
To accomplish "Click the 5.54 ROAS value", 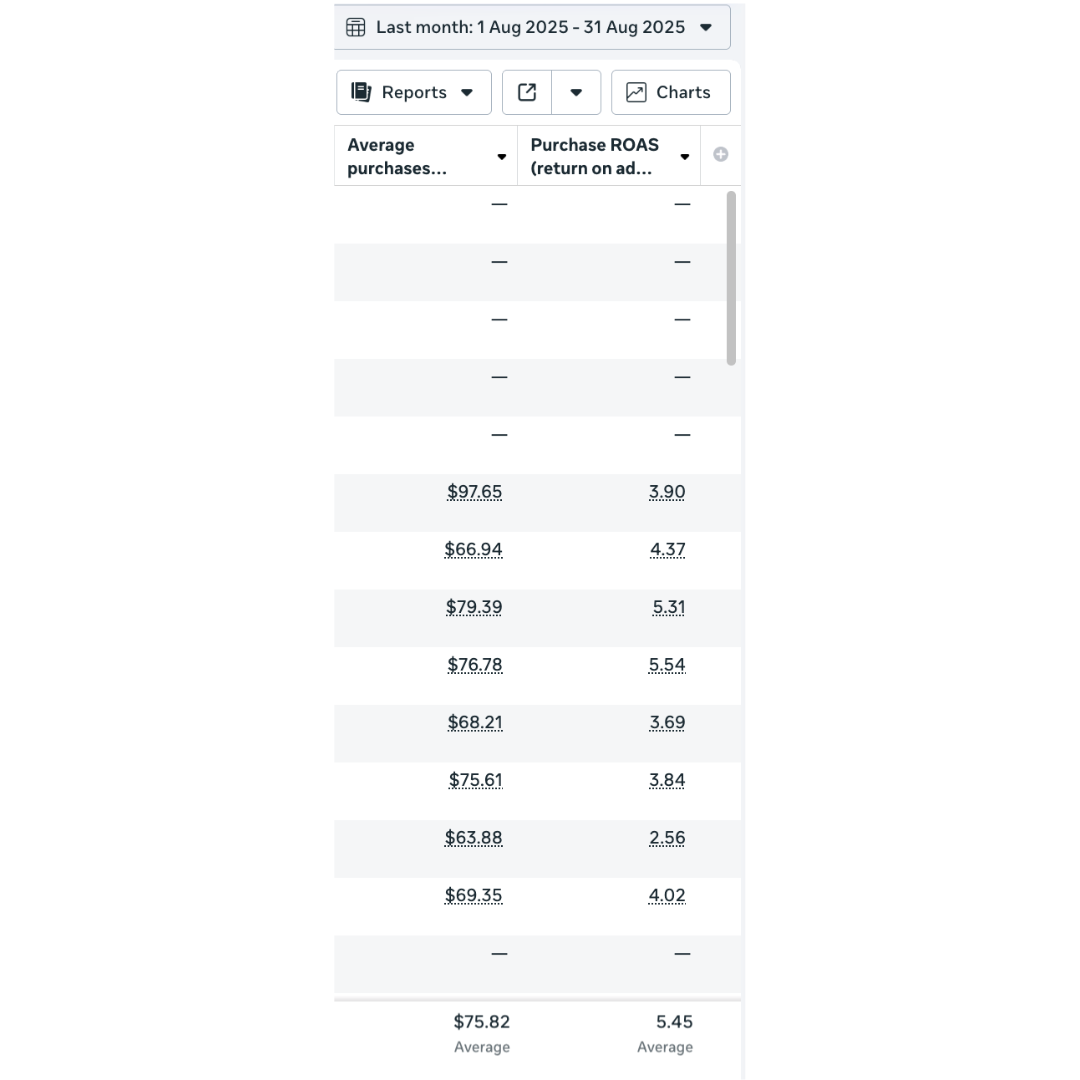I will point(667,665).
